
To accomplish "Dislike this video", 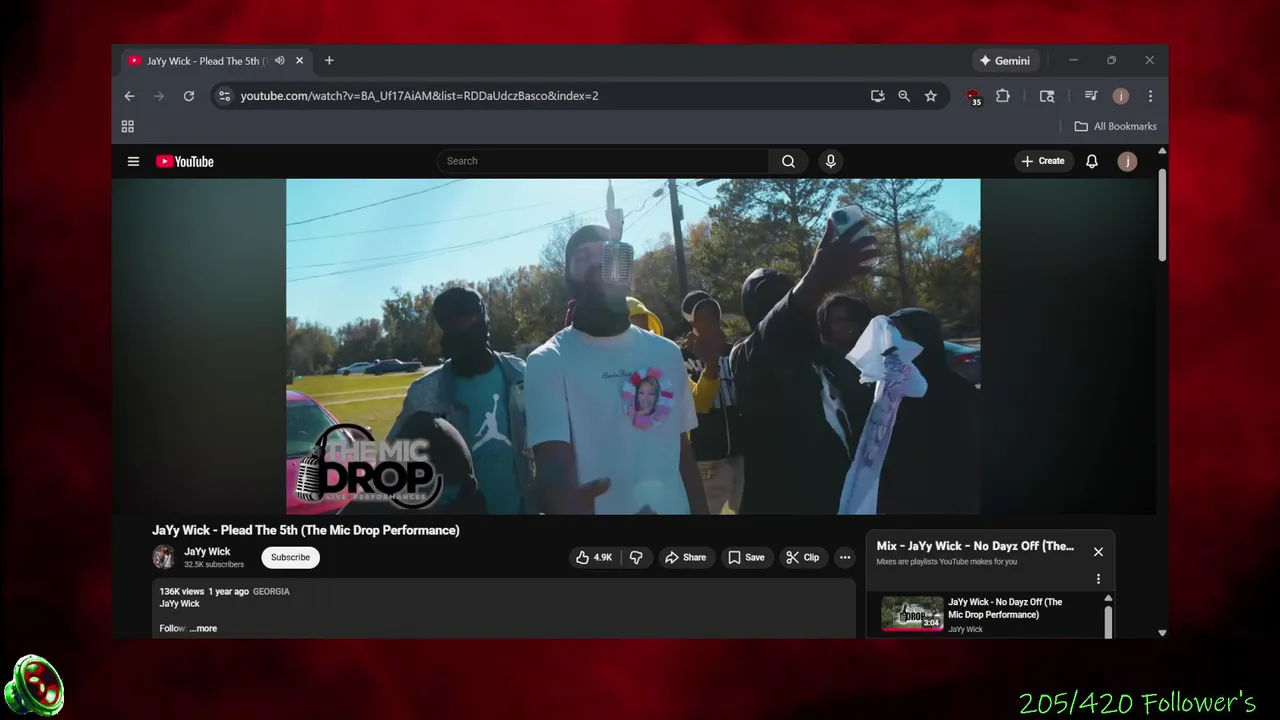I will click(636, 557).
